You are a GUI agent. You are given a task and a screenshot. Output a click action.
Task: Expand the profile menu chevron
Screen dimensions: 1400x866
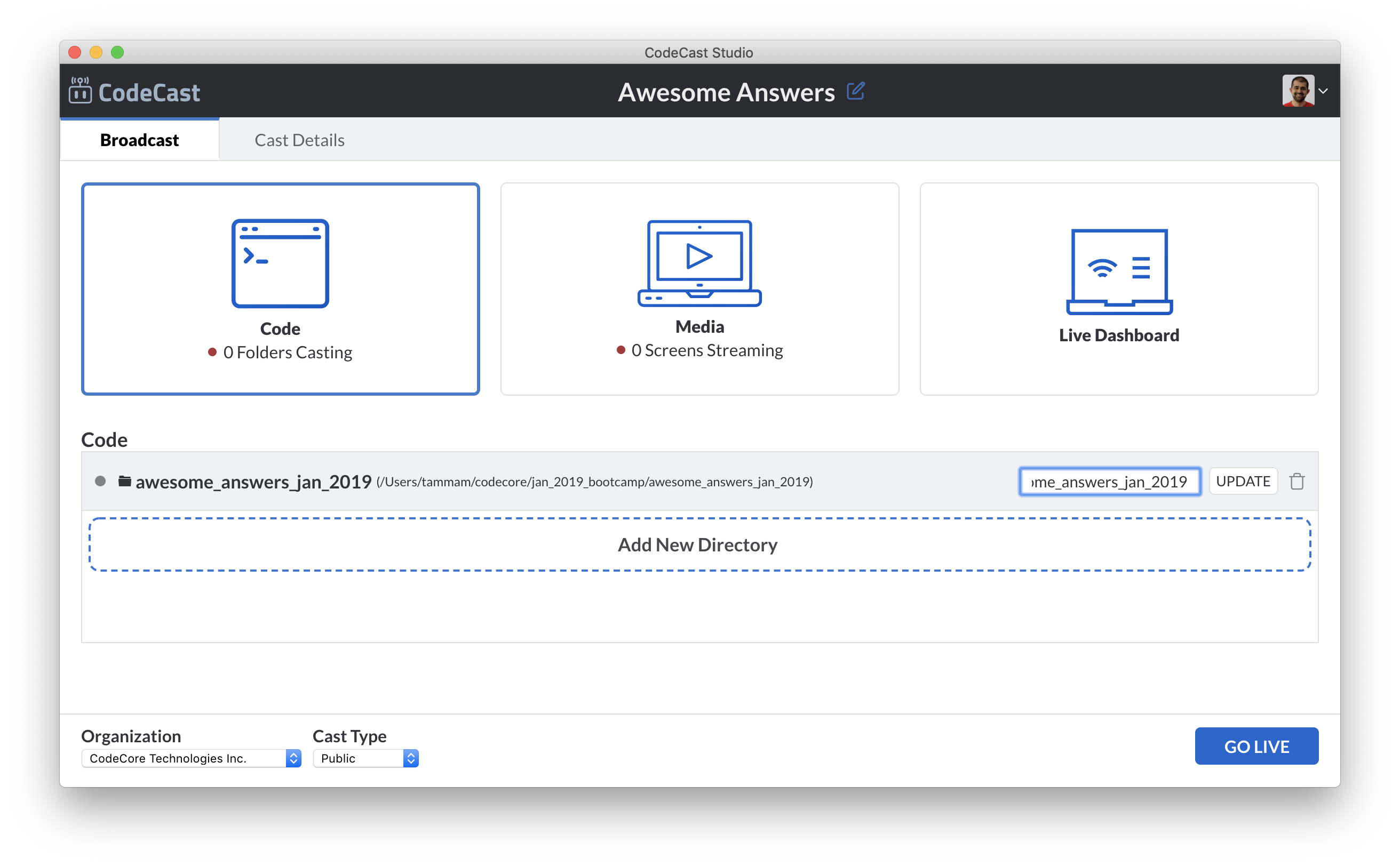(1323, 91)
